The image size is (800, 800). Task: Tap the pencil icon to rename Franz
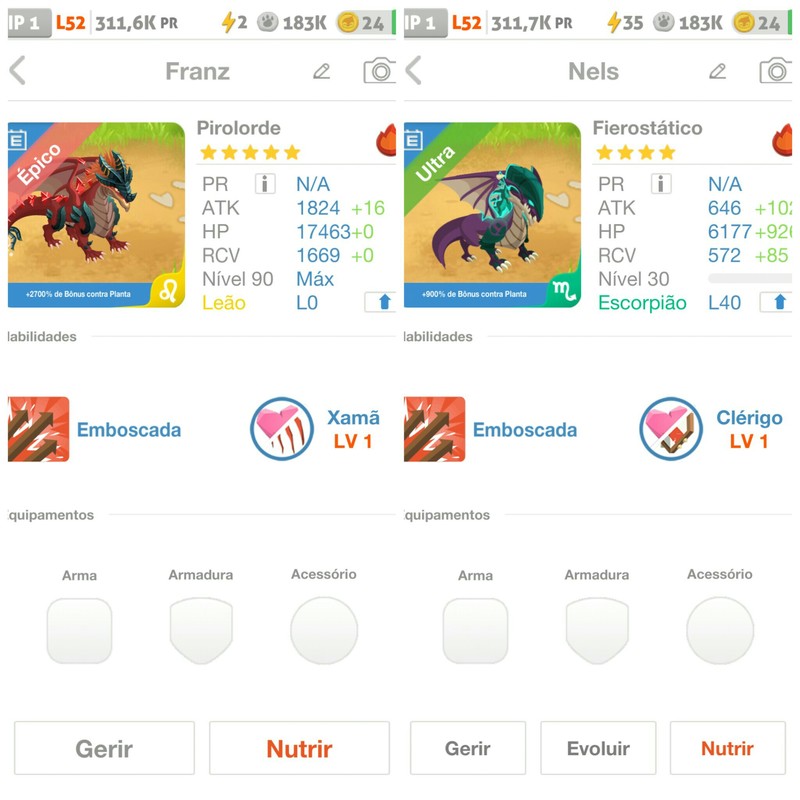click(x=321, y=71)
